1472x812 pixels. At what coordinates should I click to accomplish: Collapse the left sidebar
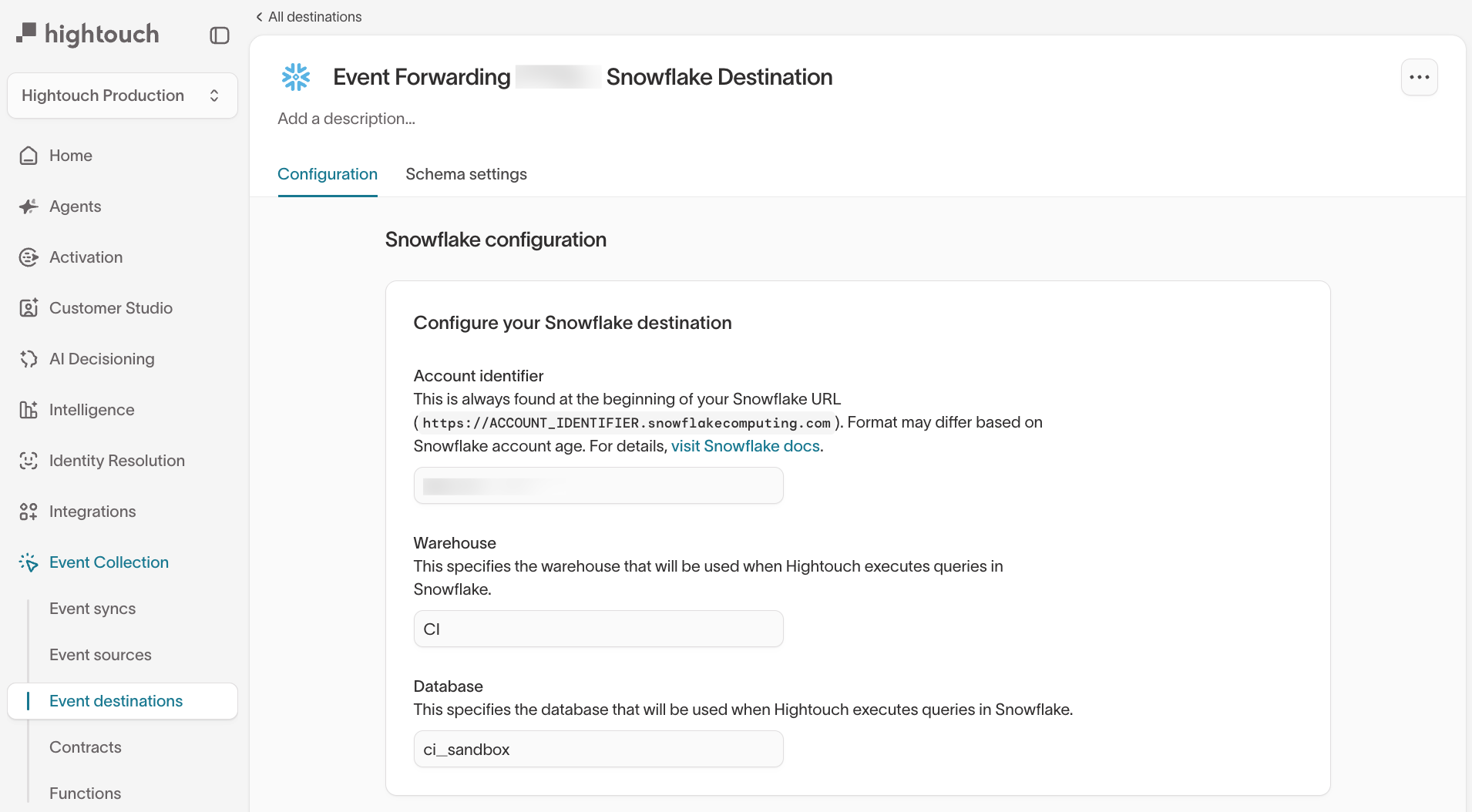(220, 35)
